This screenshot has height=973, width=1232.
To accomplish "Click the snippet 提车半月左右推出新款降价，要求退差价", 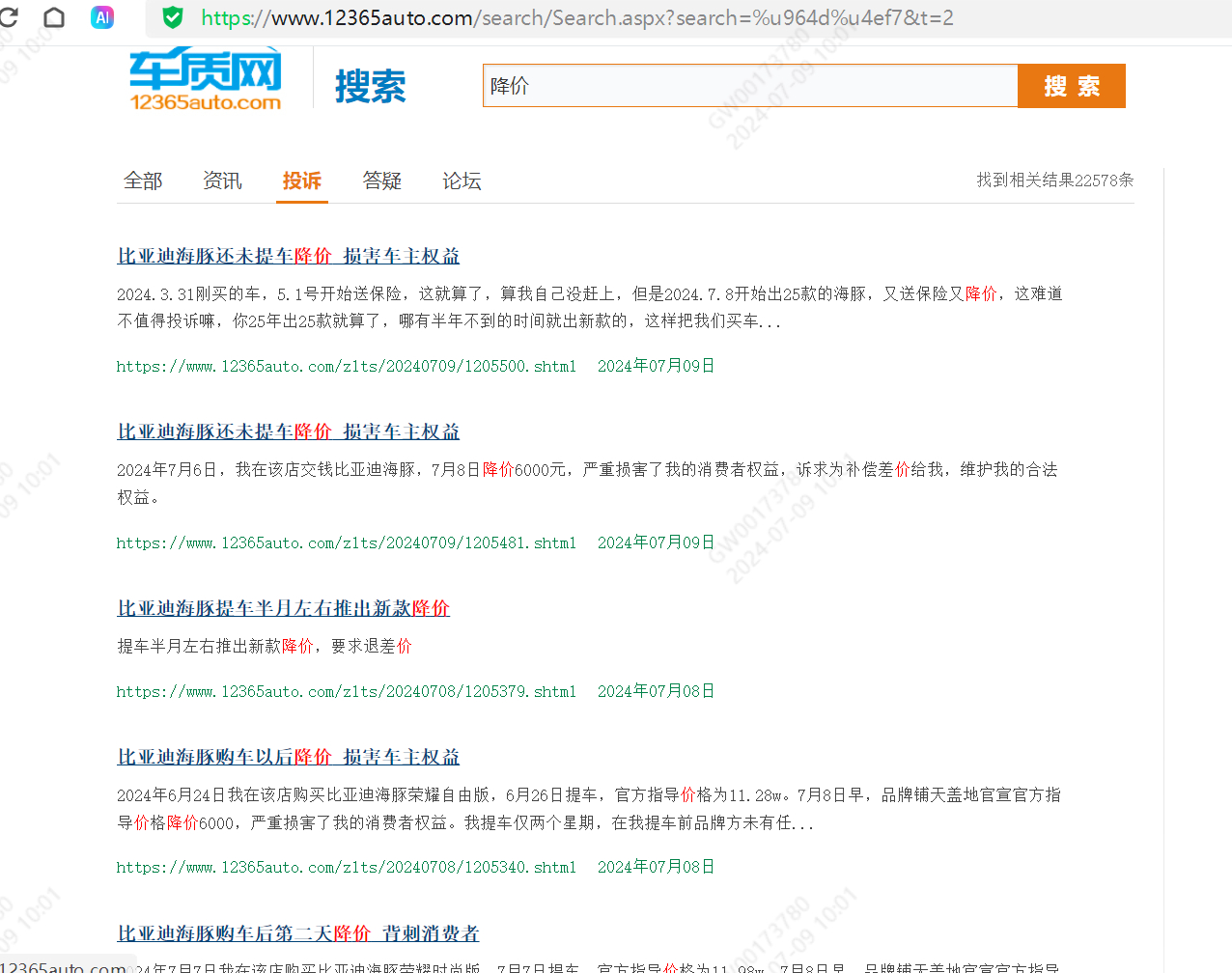I will coord(265,646).
